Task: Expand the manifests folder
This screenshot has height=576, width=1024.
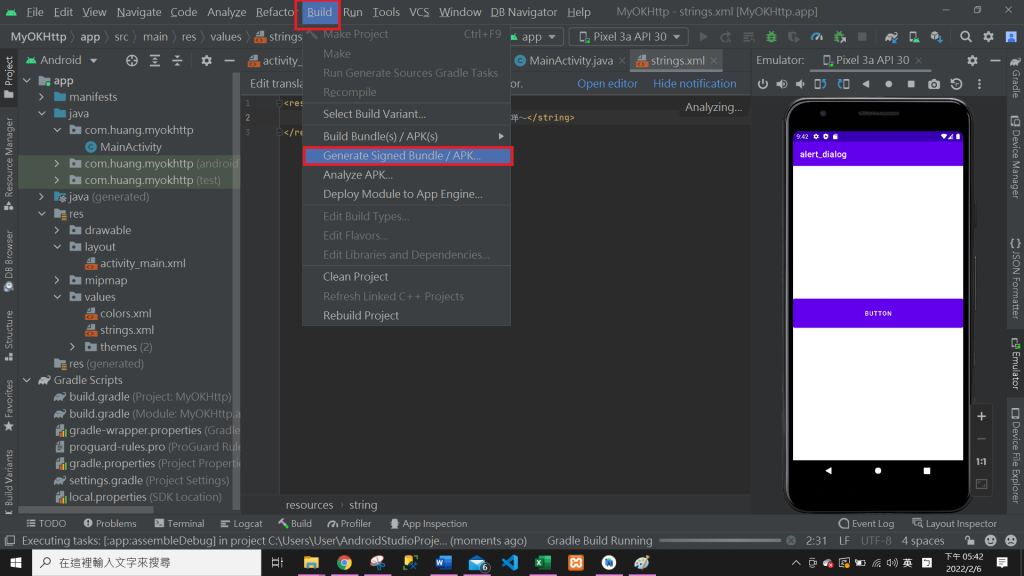Action: pyautogui.click(x=42, y=97)
